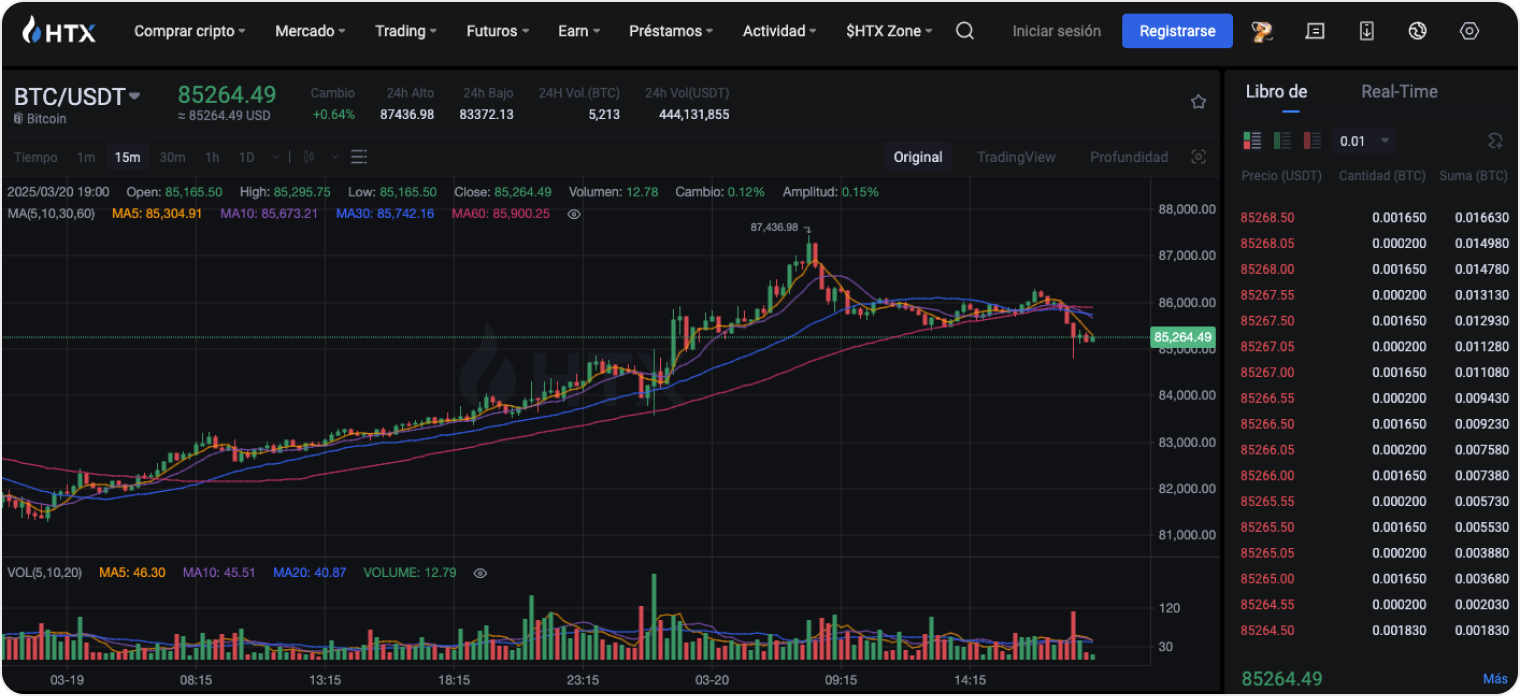
Task: Open the download app icon
Action: pos(1366,31)
